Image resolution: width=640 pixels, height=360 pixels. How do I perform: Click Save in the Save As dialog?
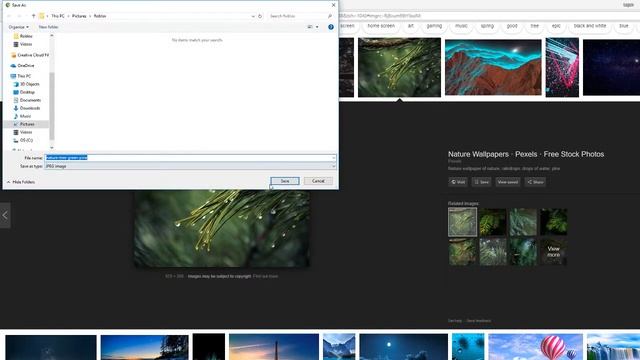point(284,181)
